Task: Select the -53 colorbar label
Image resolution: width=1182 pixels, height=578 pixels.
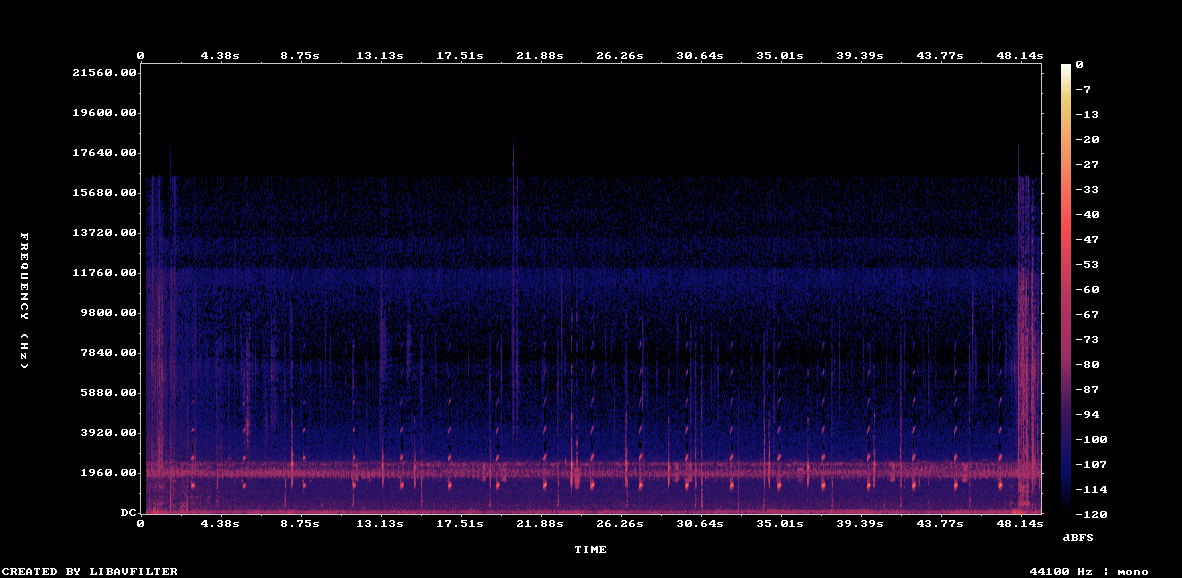Action: (x=1086, y=265)
